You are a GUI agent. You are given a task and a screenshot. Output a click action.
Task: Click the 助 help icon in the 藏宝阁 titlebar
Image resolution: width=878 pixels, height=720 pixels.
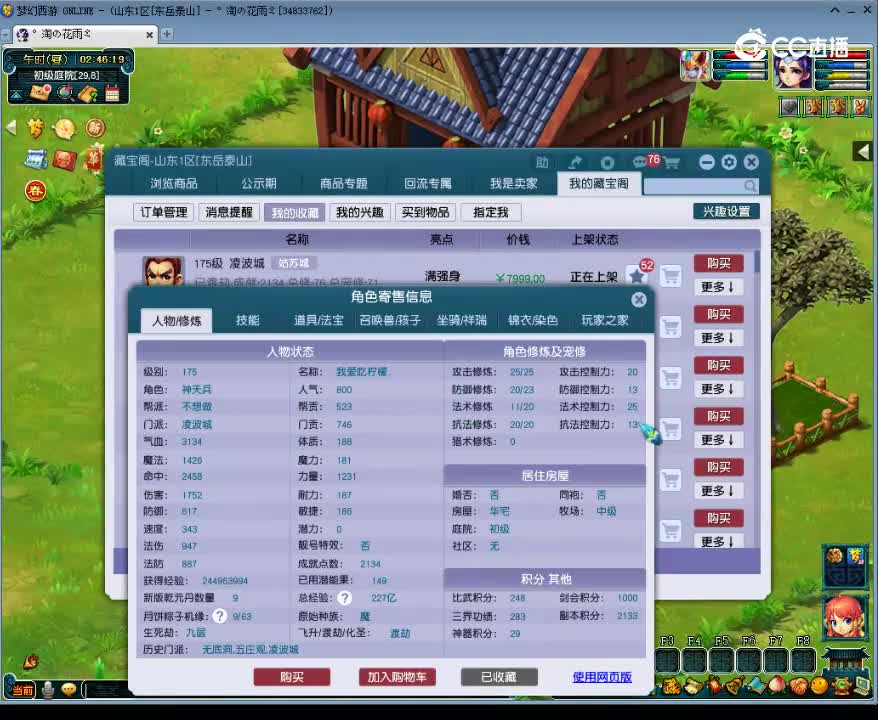click(540, 160)
